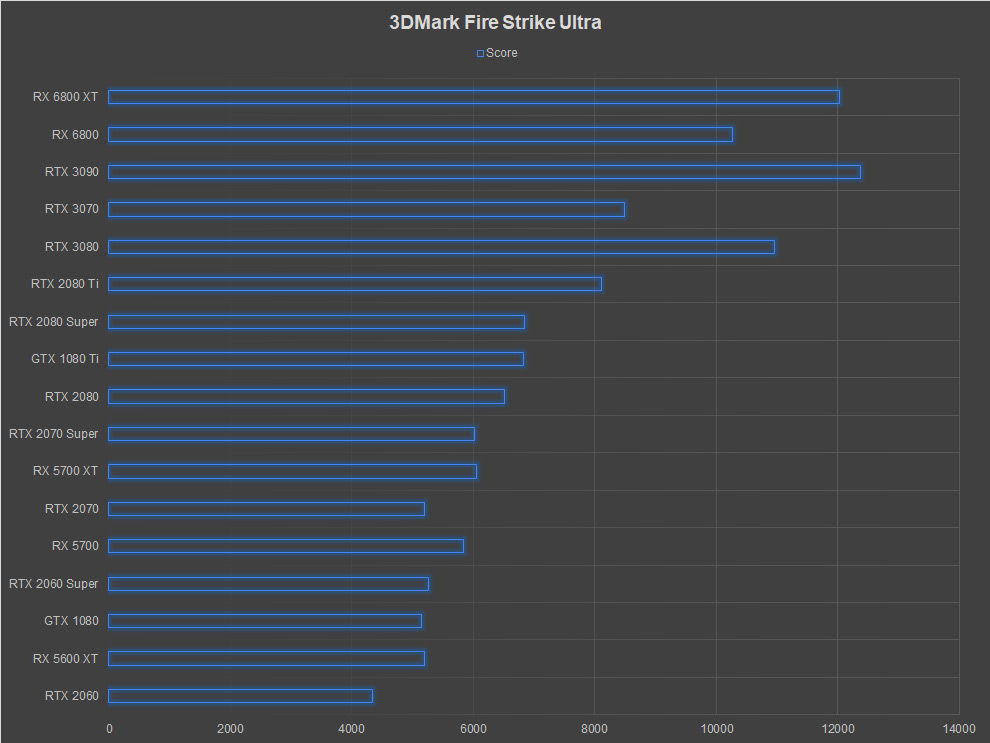
Task: Click the RX 6800 score bar
Action: (x=420, y=134)
